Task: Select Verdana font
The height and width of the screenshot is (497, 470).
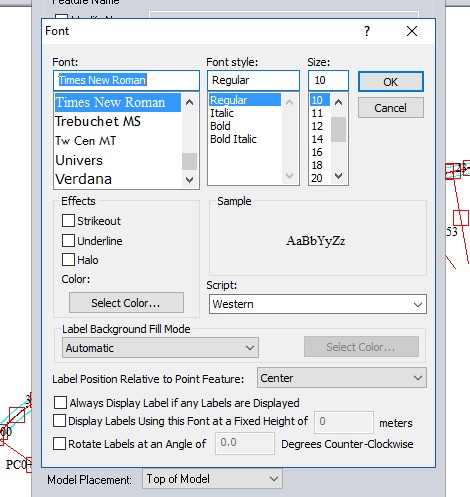Action: (118, 179)
